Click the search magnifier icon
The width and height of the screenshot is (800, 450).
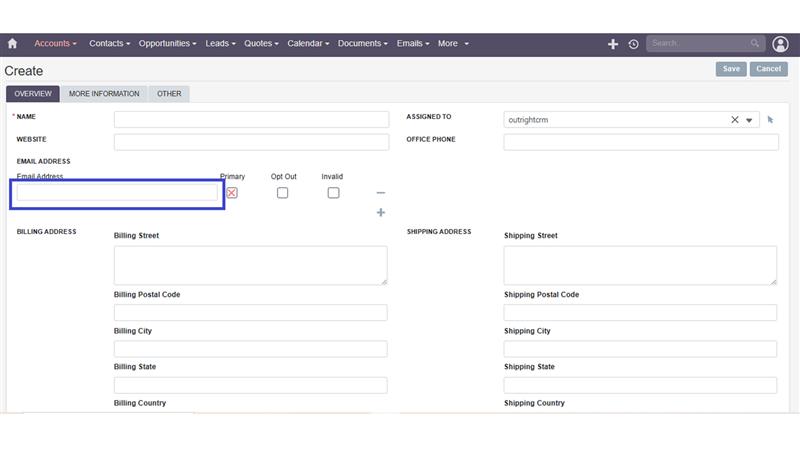(x=754, y=43)
